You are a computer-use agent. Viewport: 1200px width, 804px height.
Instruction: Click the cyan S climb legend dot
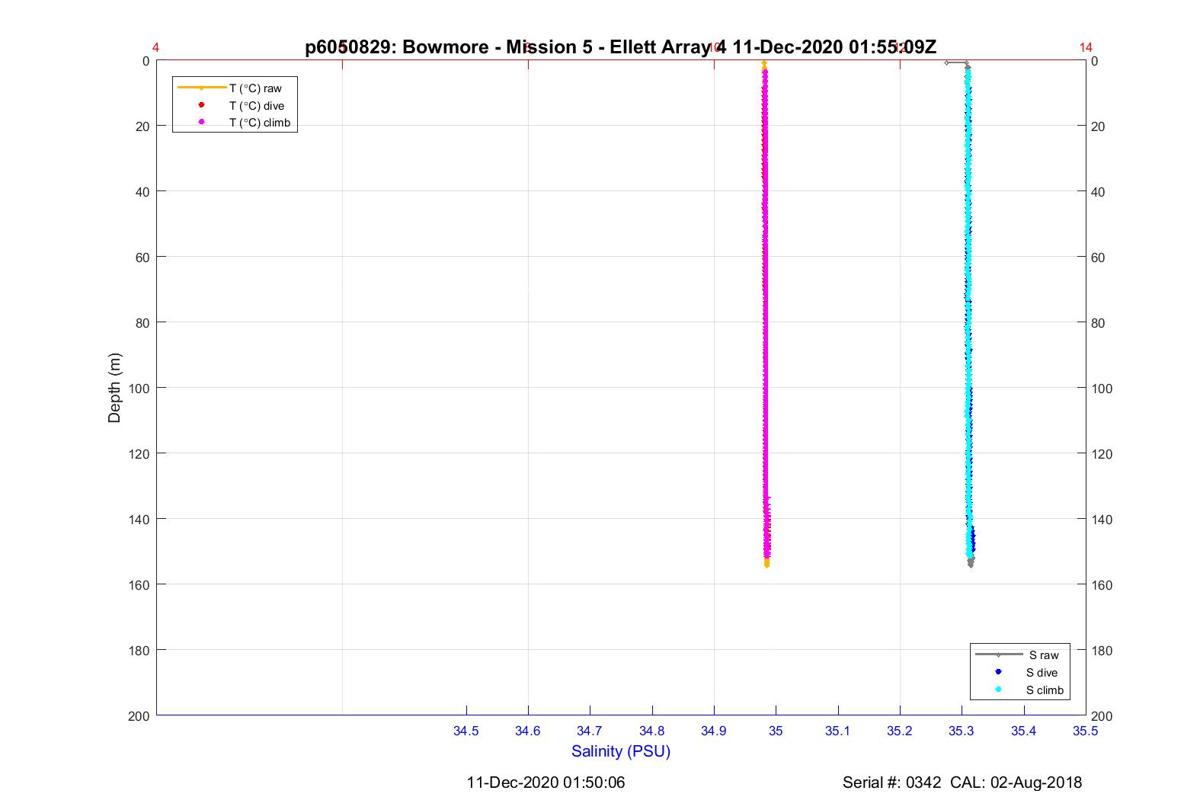coord(998,690)
